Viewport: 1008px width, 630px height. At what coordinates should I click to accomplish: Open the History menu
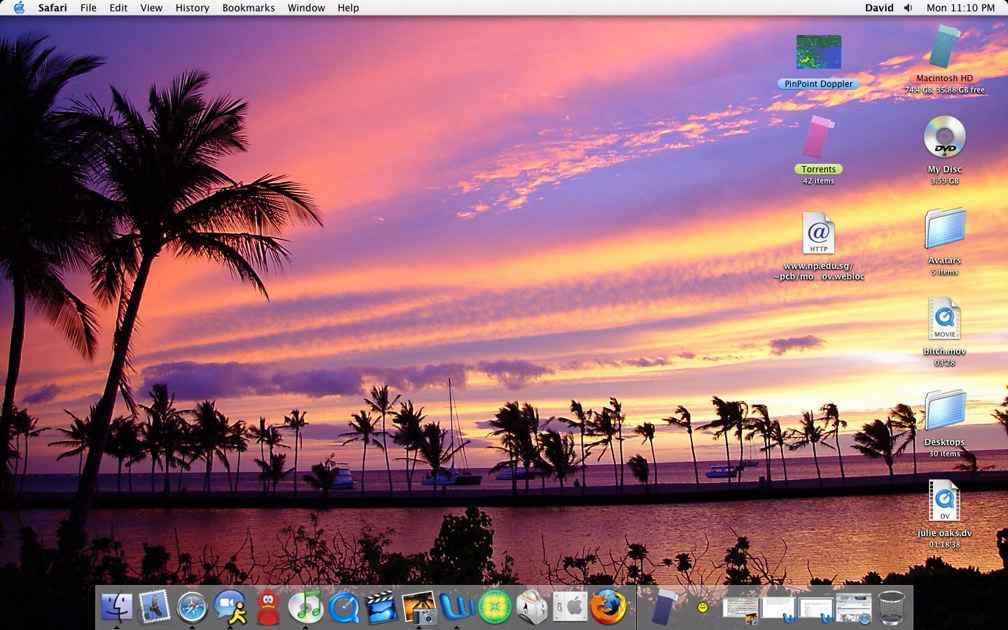pos(192,8)
